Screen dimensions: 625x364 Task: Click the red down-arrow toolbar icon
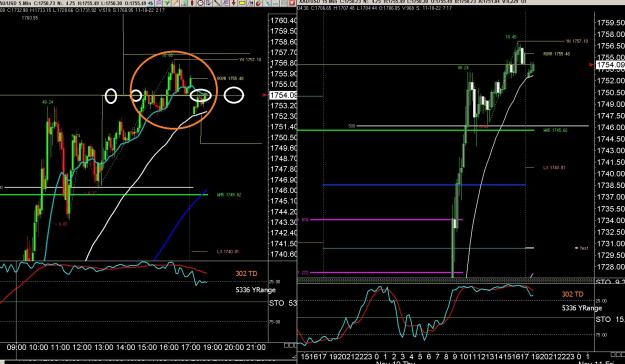tap(234, 3)
